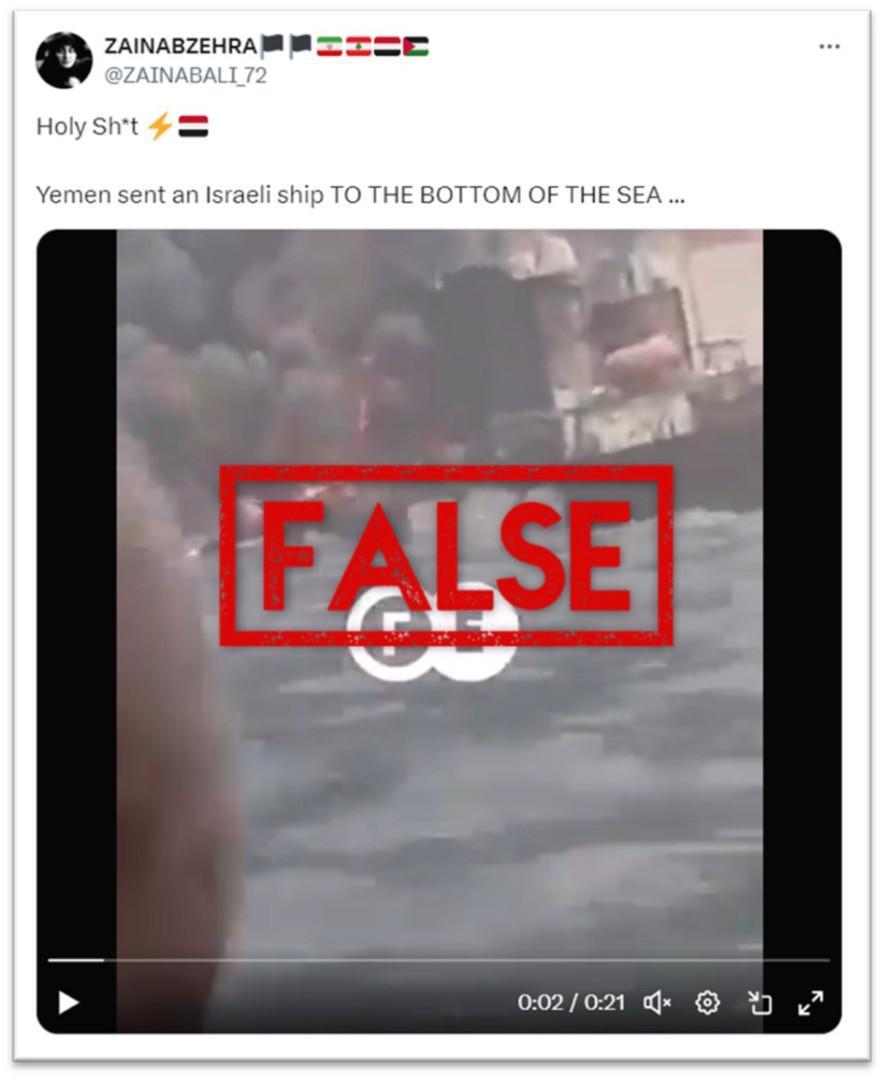Click the Yemen flag emoji in tweet text
Screen dimensions: 884x1080
coord(194,127)
